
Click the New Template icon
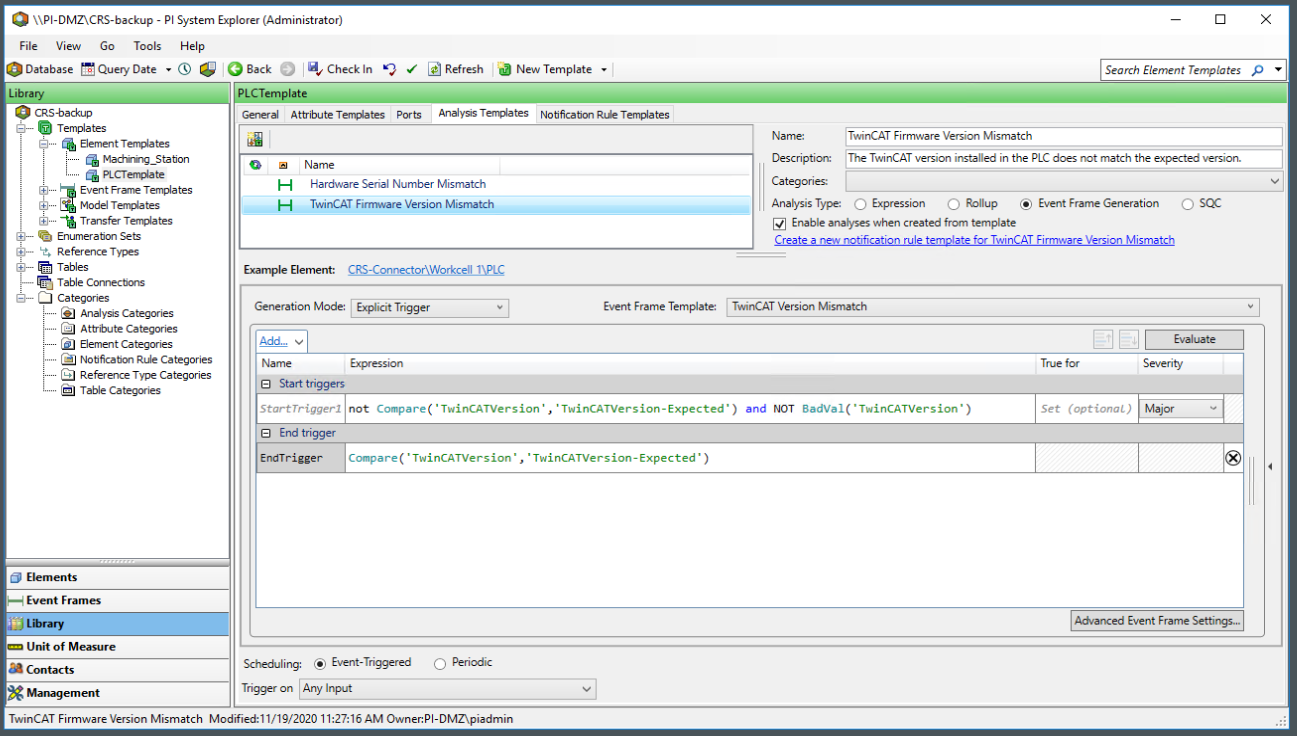tap(505, 69)
